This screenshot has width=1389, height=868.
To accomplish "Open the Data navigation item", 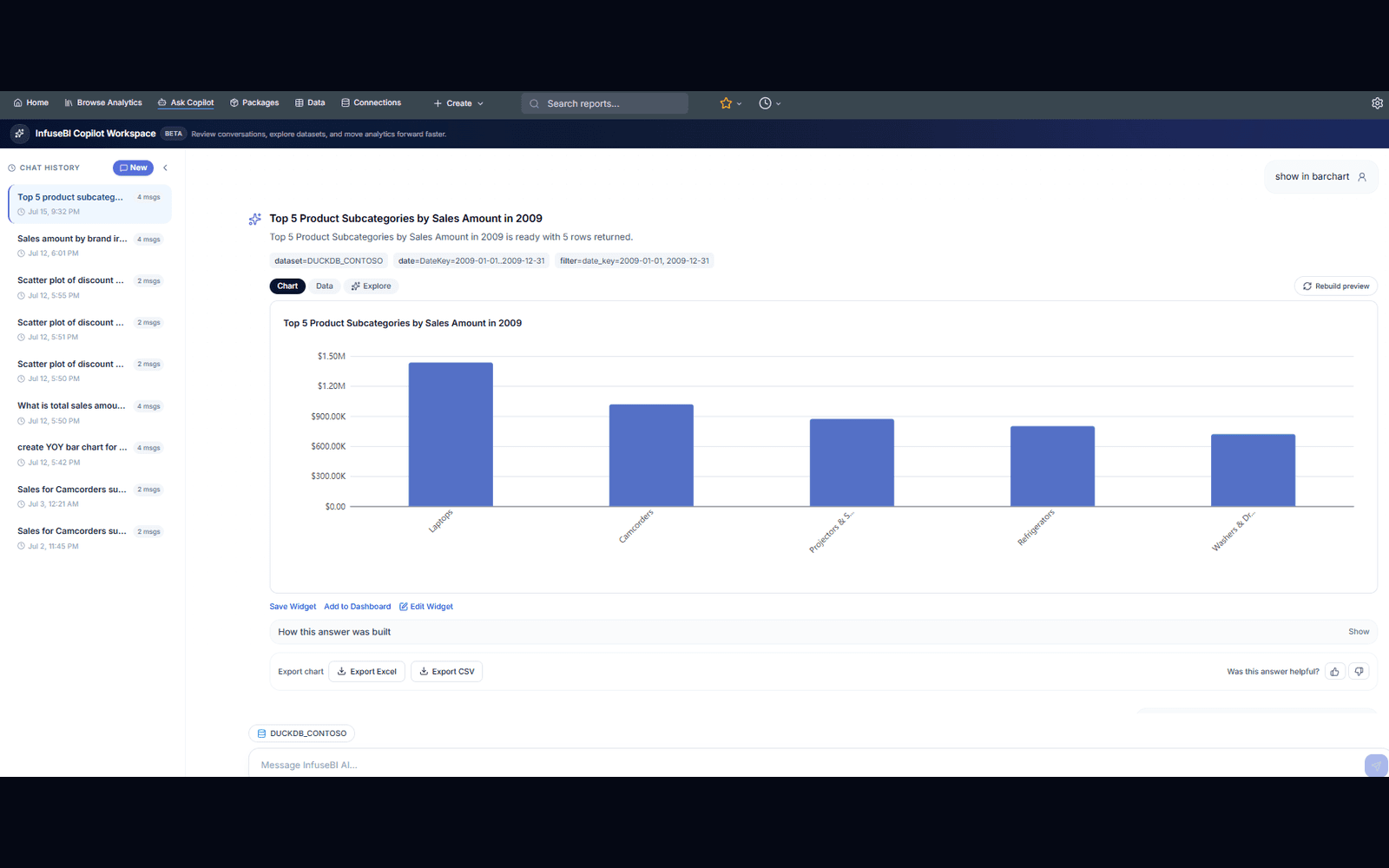I will 310,103.
